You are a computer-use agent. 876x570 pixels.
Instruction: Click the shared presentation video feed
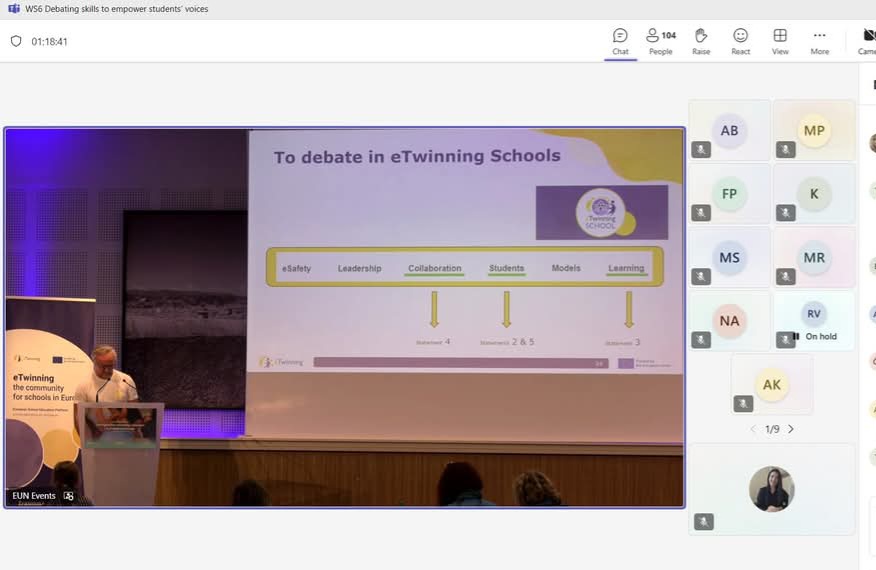pos(345,317)
